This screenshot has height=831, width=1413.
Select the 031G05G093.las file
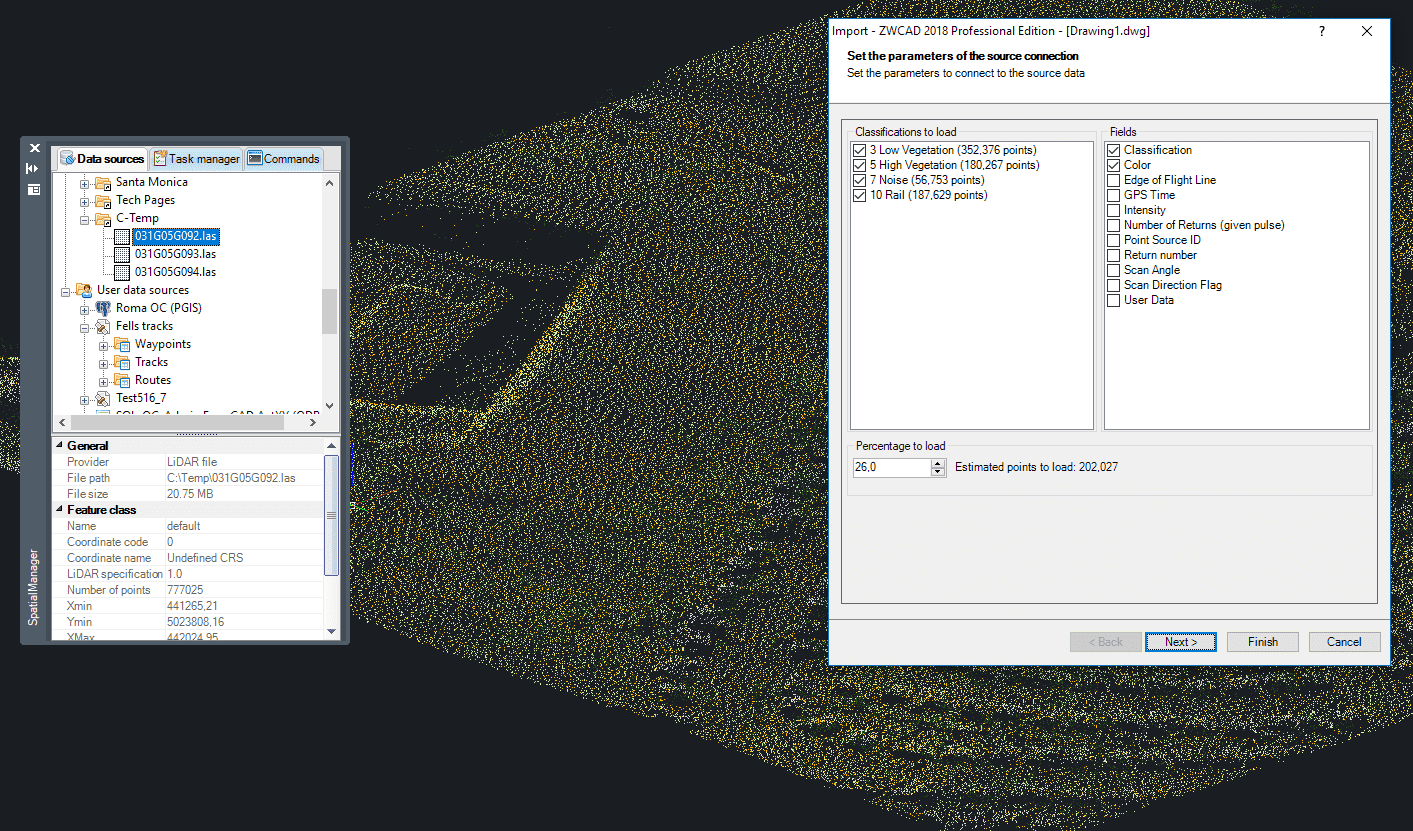pos(176,254)
